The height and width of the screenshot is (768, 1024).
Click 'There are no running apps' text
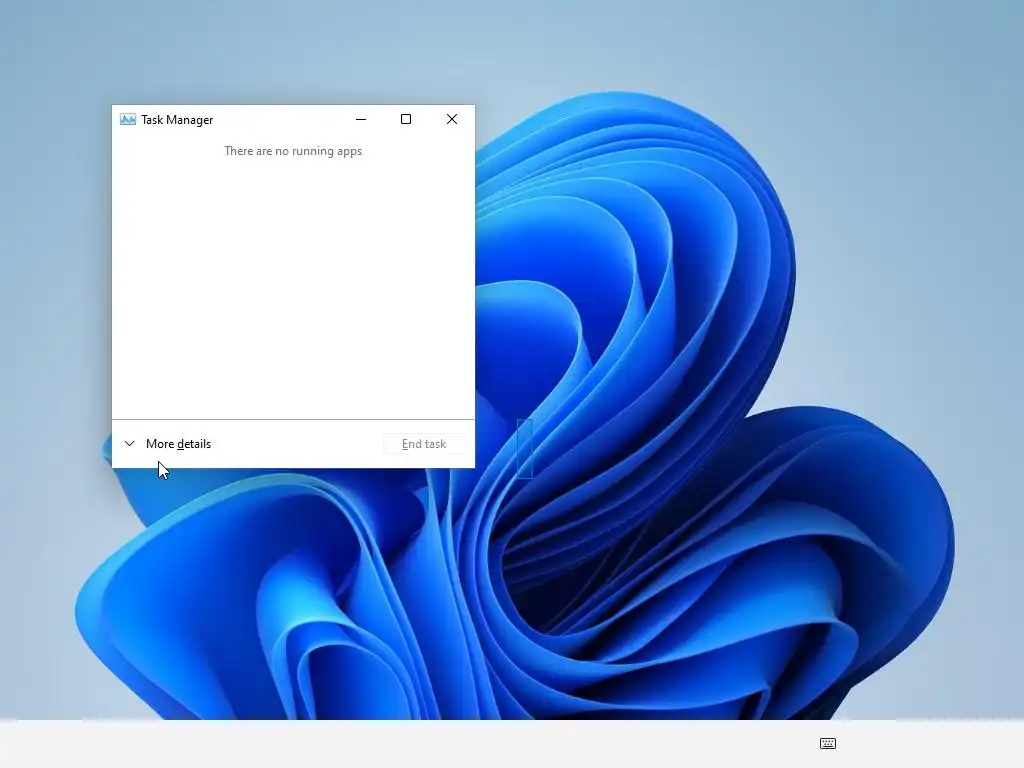[293, 151]
